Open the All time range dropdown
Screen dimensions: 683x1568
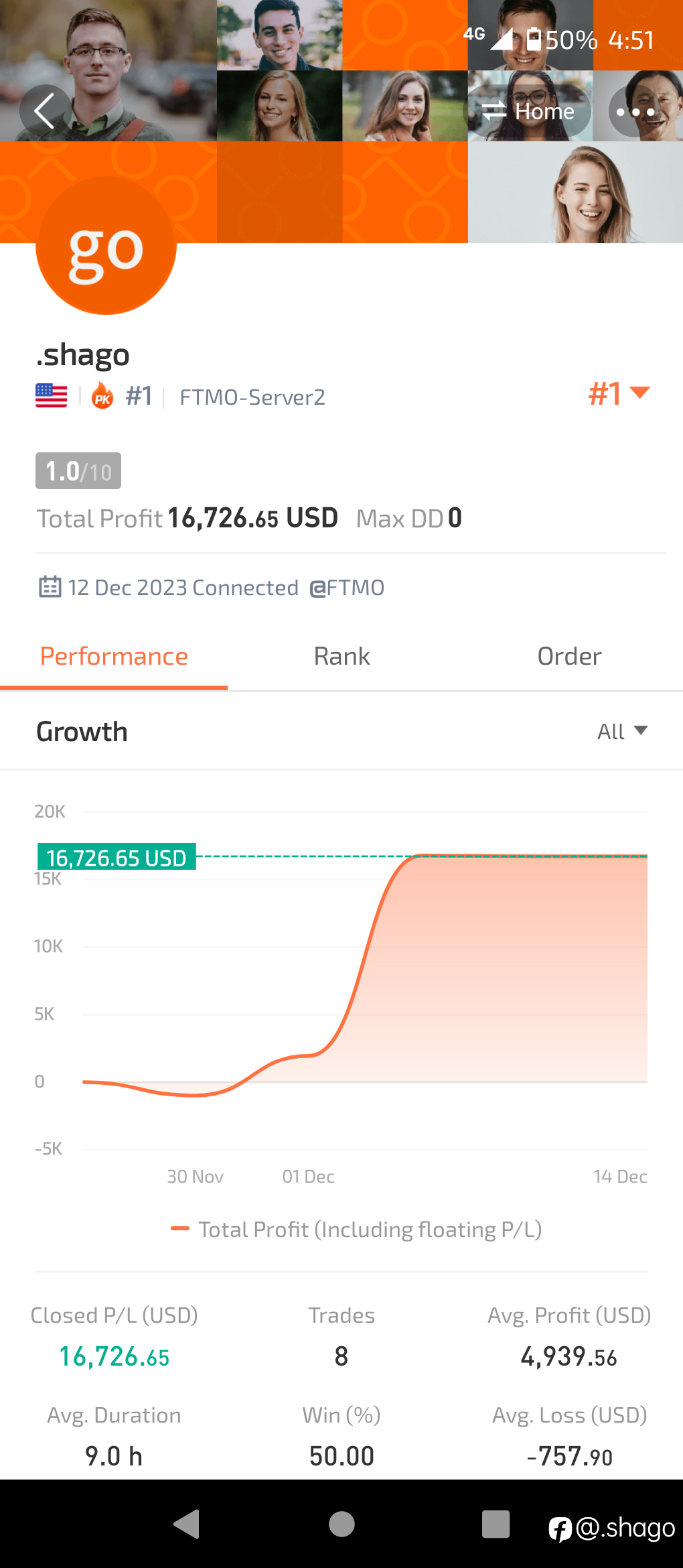click(622, 731)
